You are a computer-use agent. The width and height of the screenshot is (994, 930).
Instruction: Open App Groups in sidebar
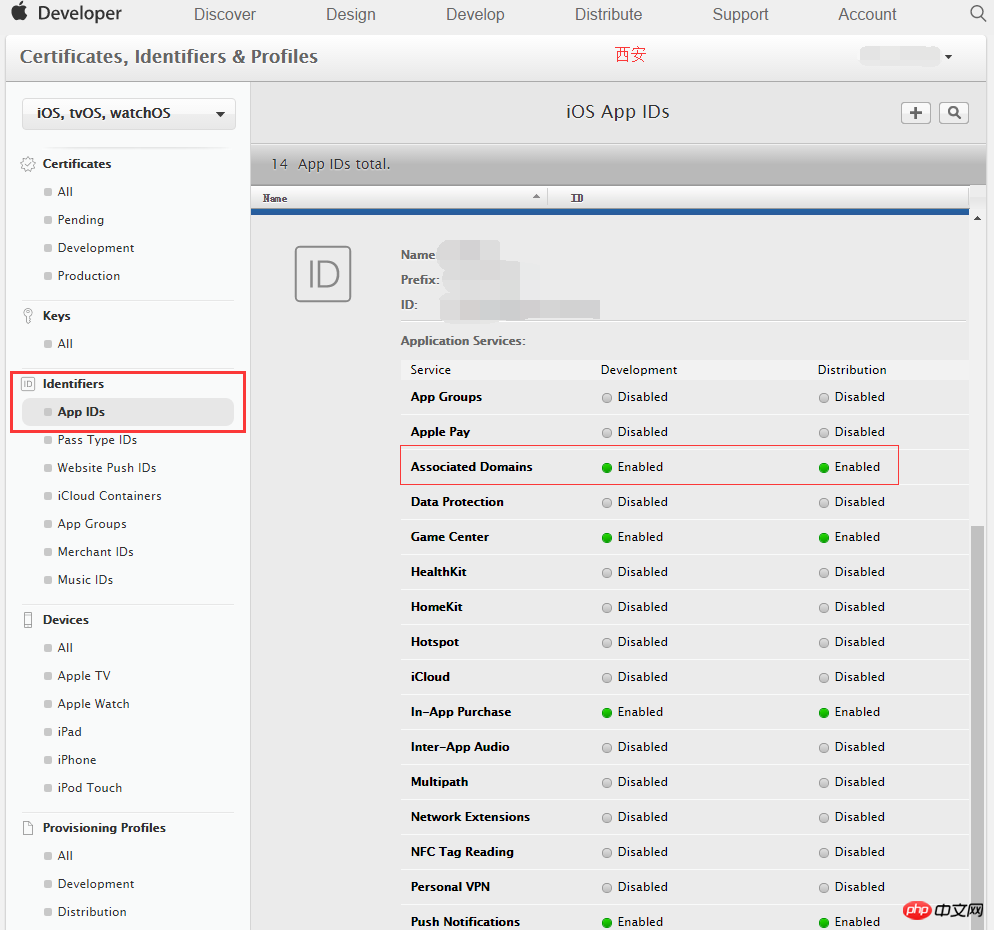[92, 524]
